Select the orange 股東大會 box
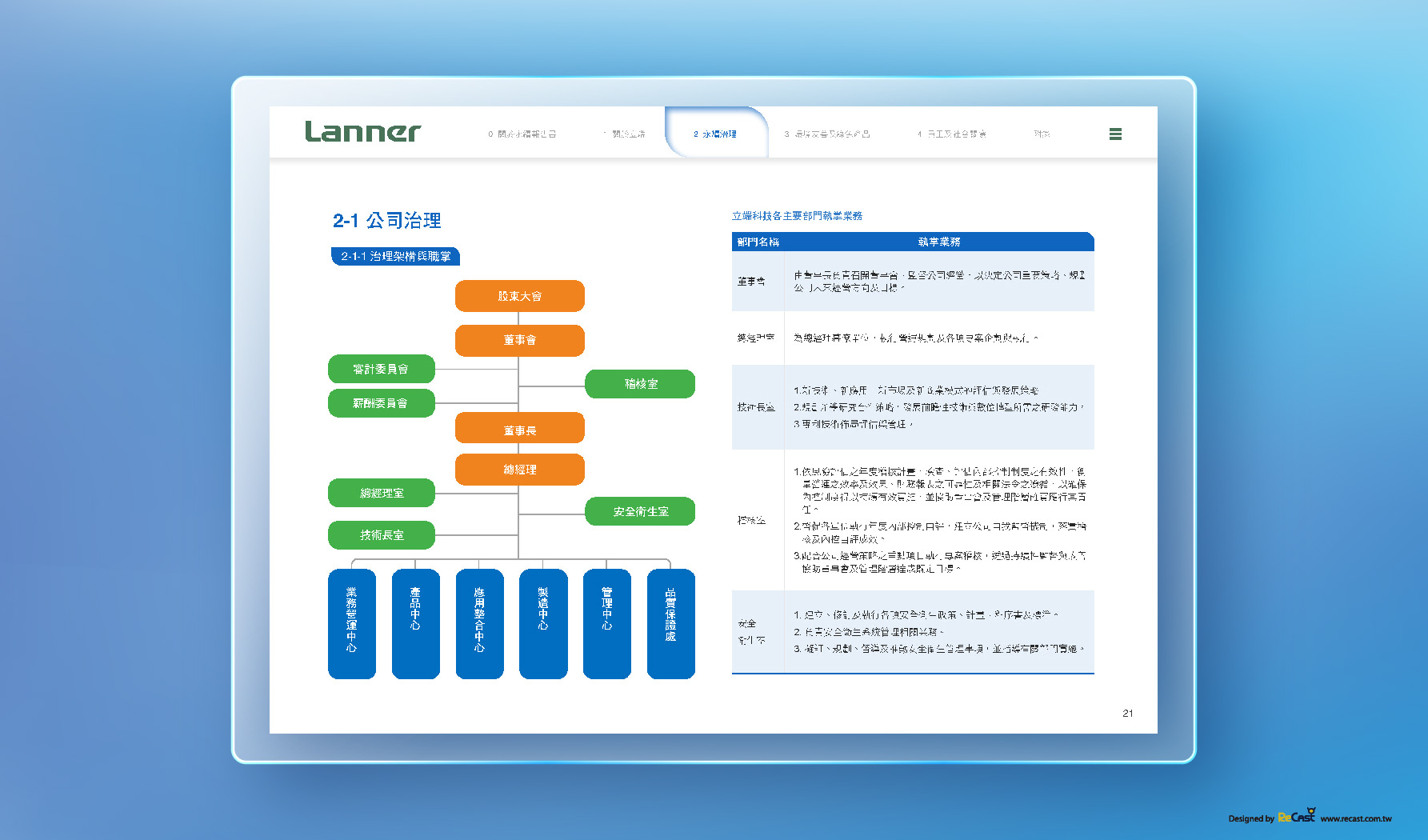Viewport: 1428px width, 840px height. click(x=520, y=296)
